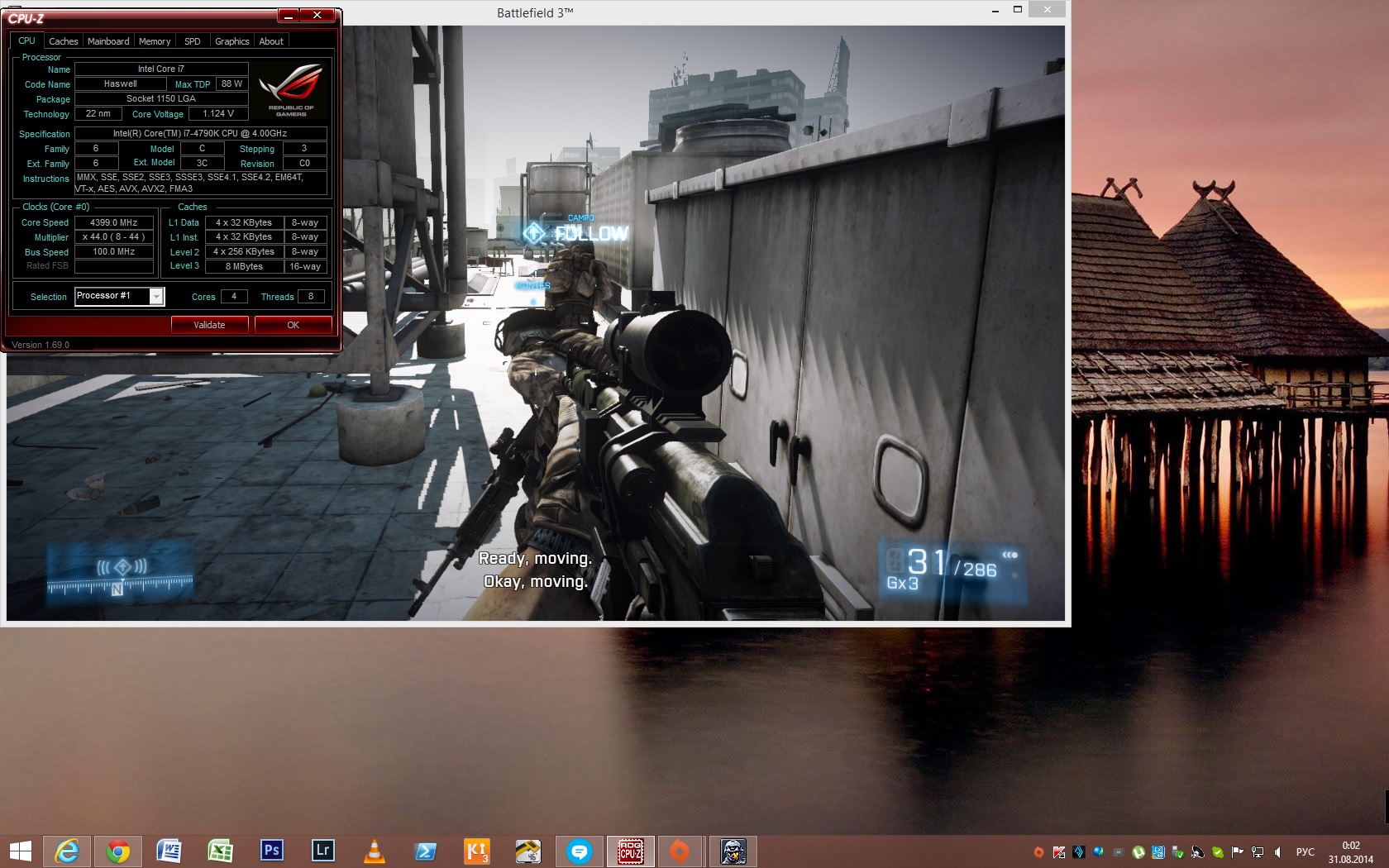
Task: Click the 'x 44.0 ( 8 - 44 )' multiplier value
Action: click(114, 237)
